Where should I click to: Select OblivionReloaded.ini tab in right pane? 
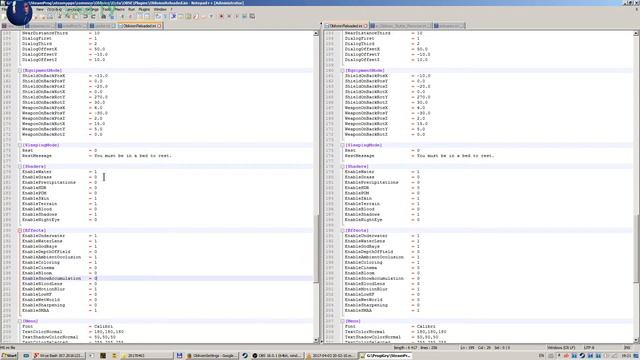coord(346,26)
